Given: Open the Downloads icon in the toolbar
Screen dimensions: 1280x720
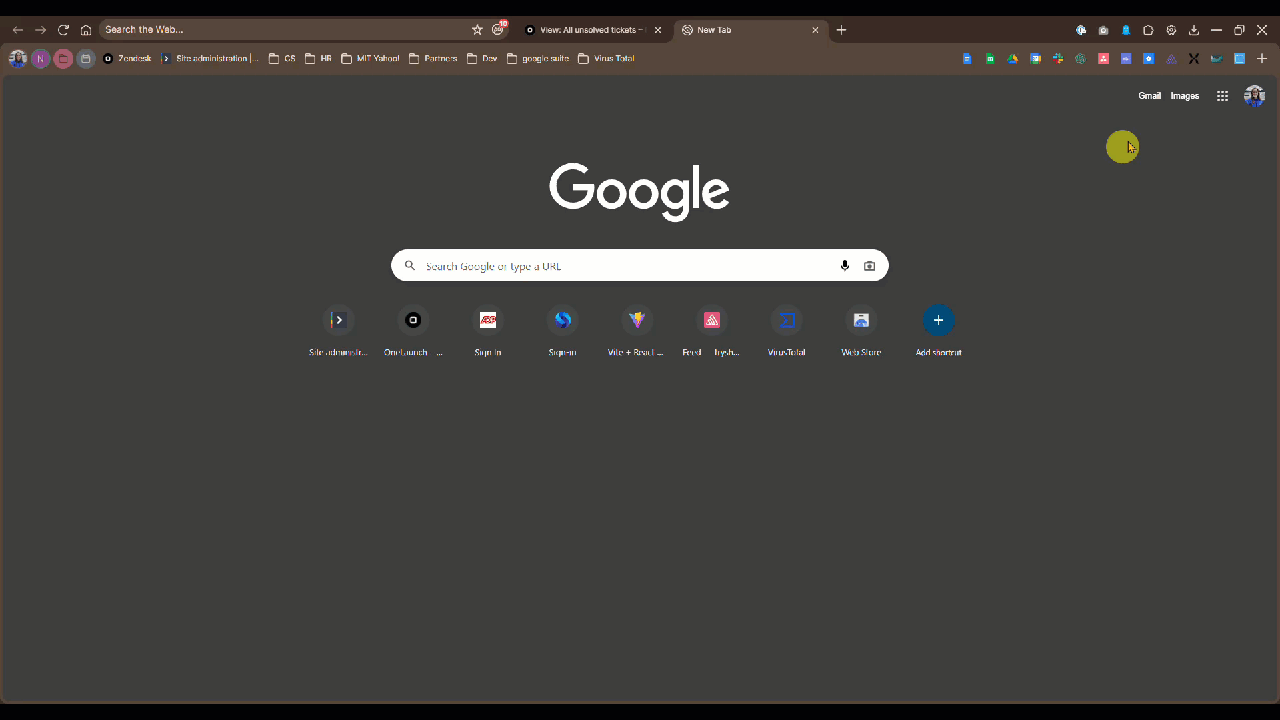Looking at the screenshot, I should tap(1194, 30).
